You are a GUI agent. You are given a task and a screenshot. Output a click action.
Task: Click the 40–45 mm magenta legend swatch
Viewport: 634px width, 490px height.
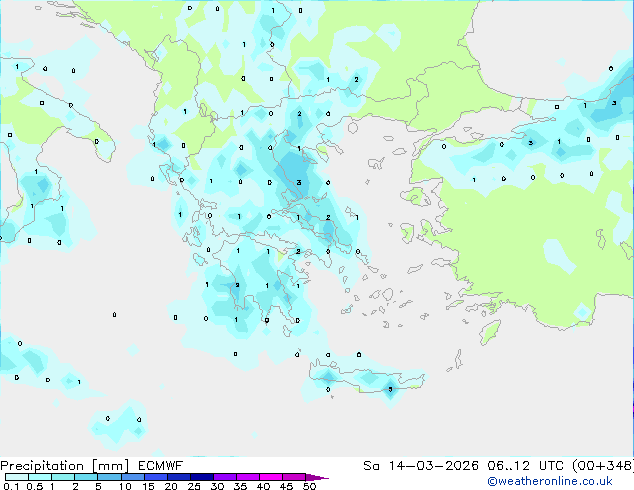click(x=271, y=477)
